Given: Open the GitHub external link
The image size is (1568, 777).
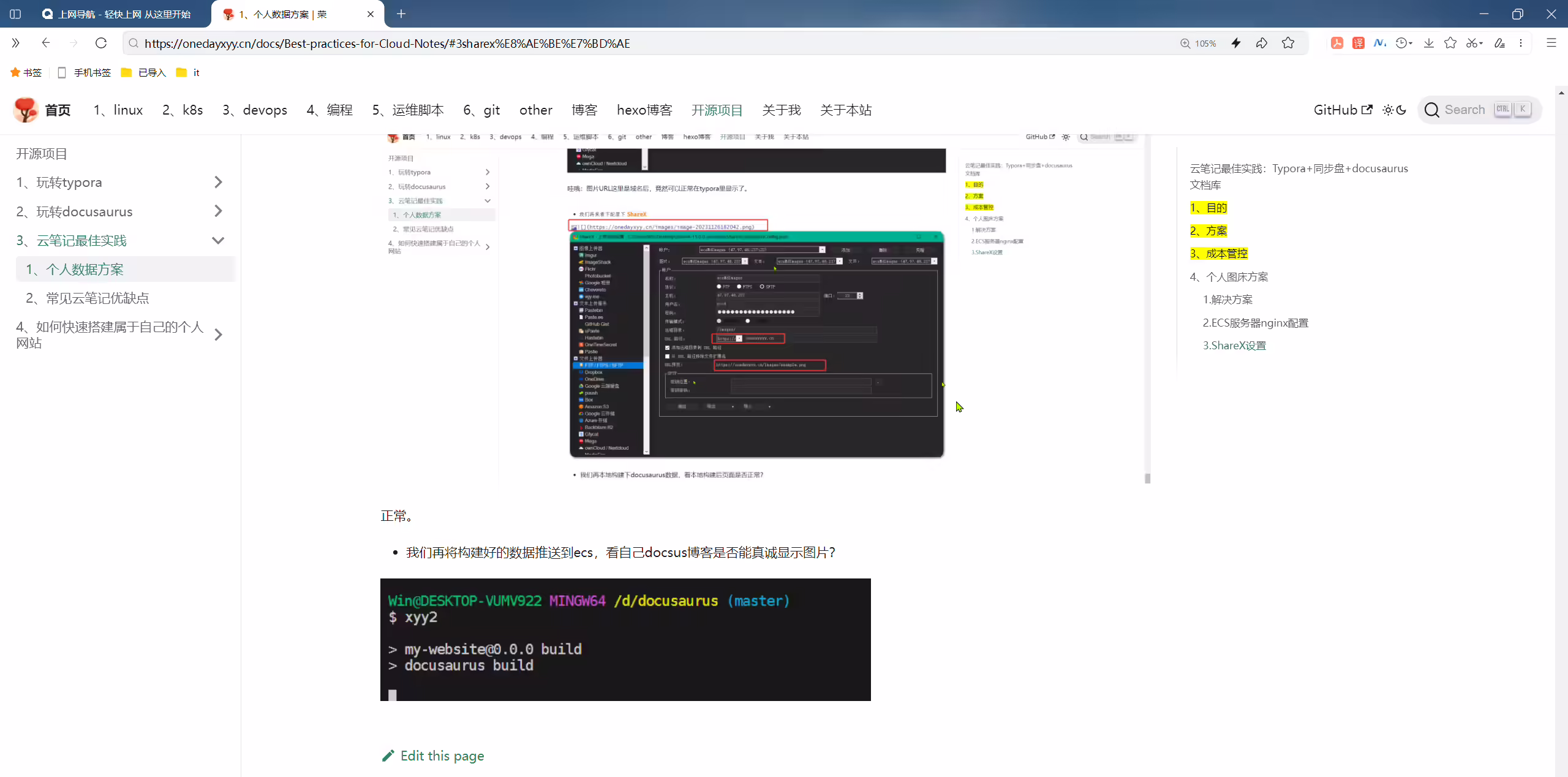Looking at the screenshot, I should point(1343,110).
